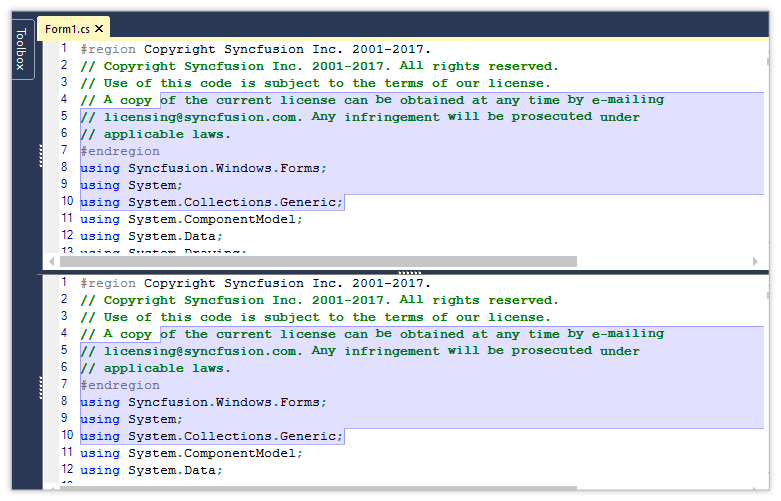Viewport: 781px width, 501px height.
Task: Click licensing@syncfusion.com in the top pane
Action: [201, 117]
